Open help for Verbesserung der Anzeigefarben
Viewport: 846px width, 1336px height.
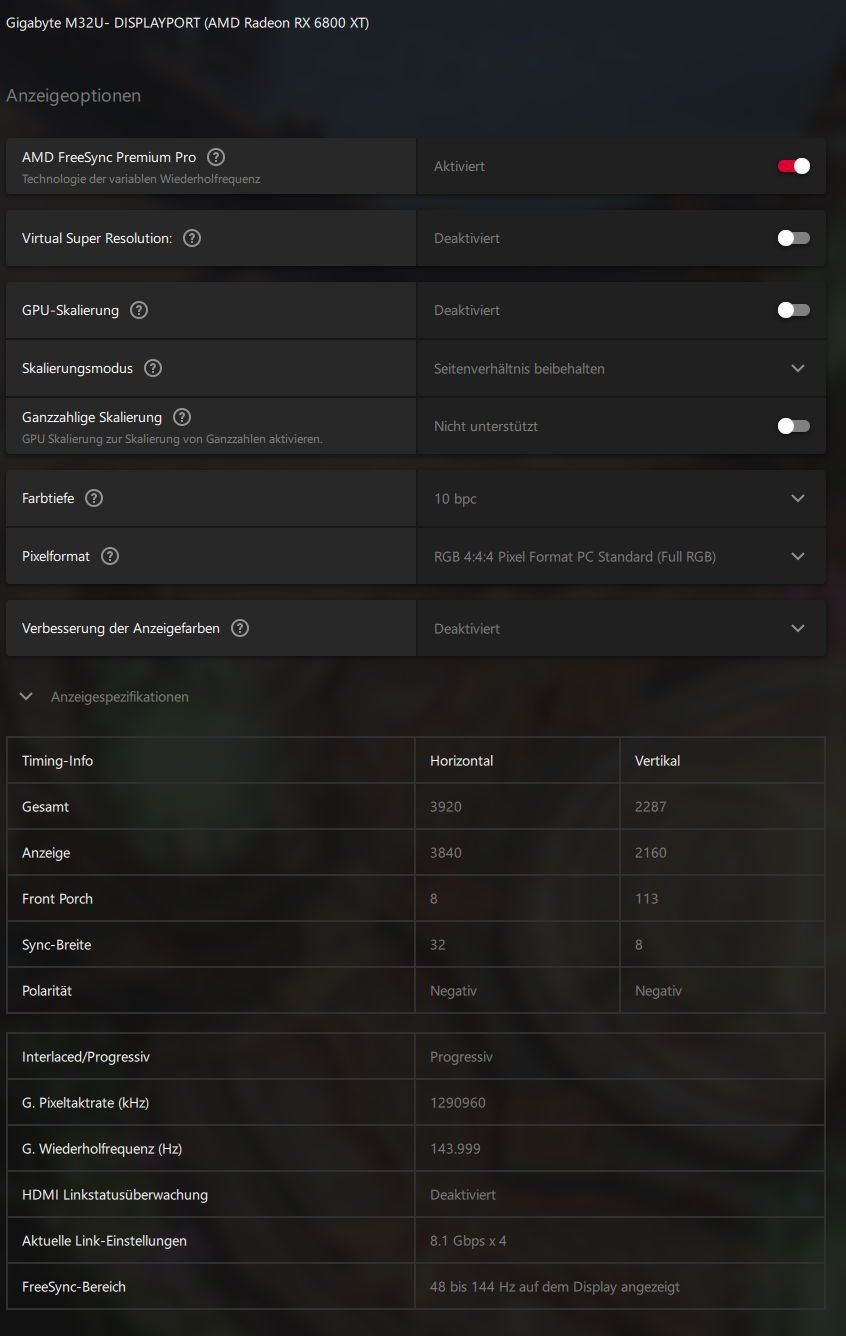(240, 628)
